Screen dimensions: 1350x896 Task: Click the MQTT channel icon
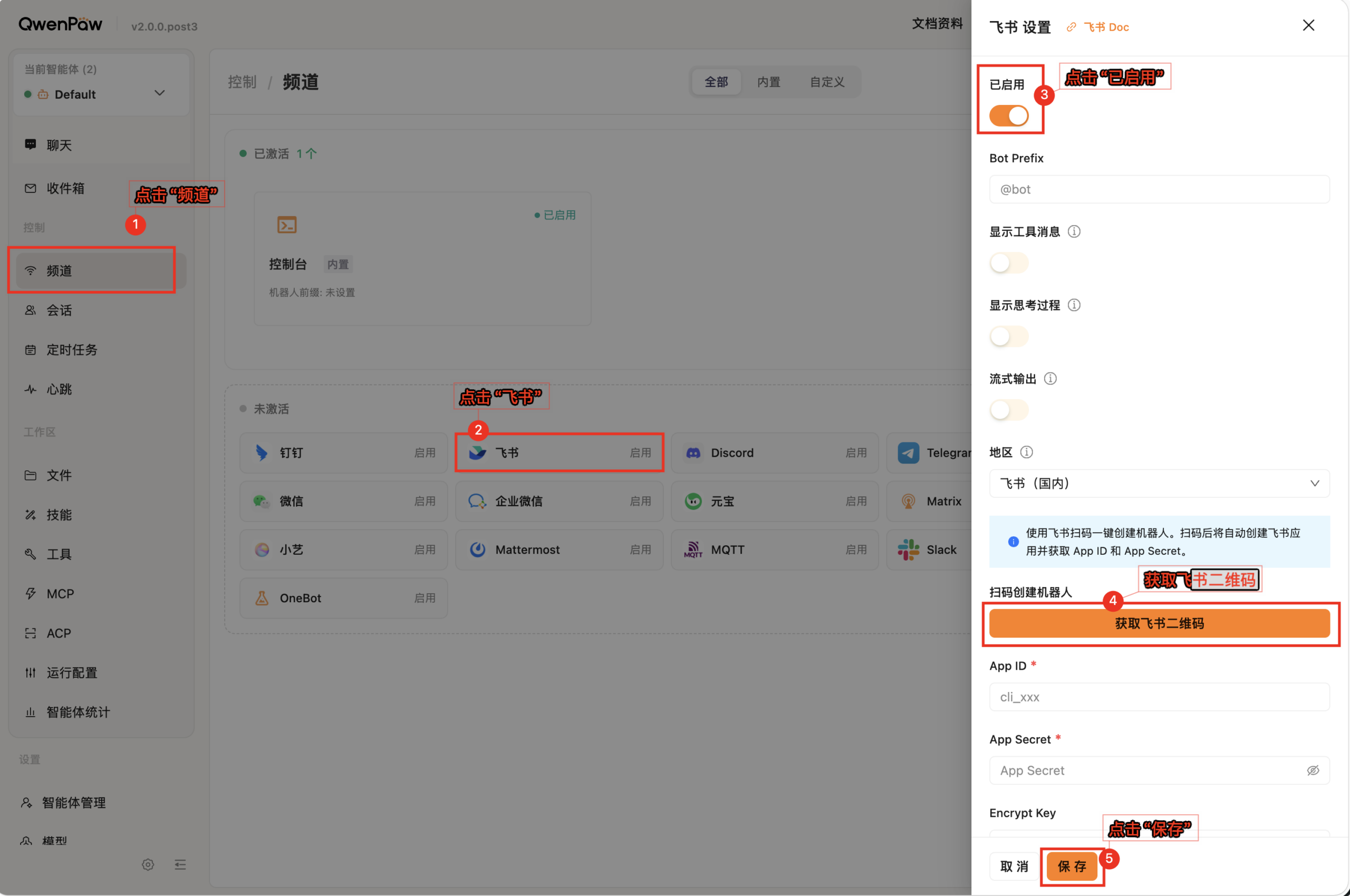[x=693, y=550]
